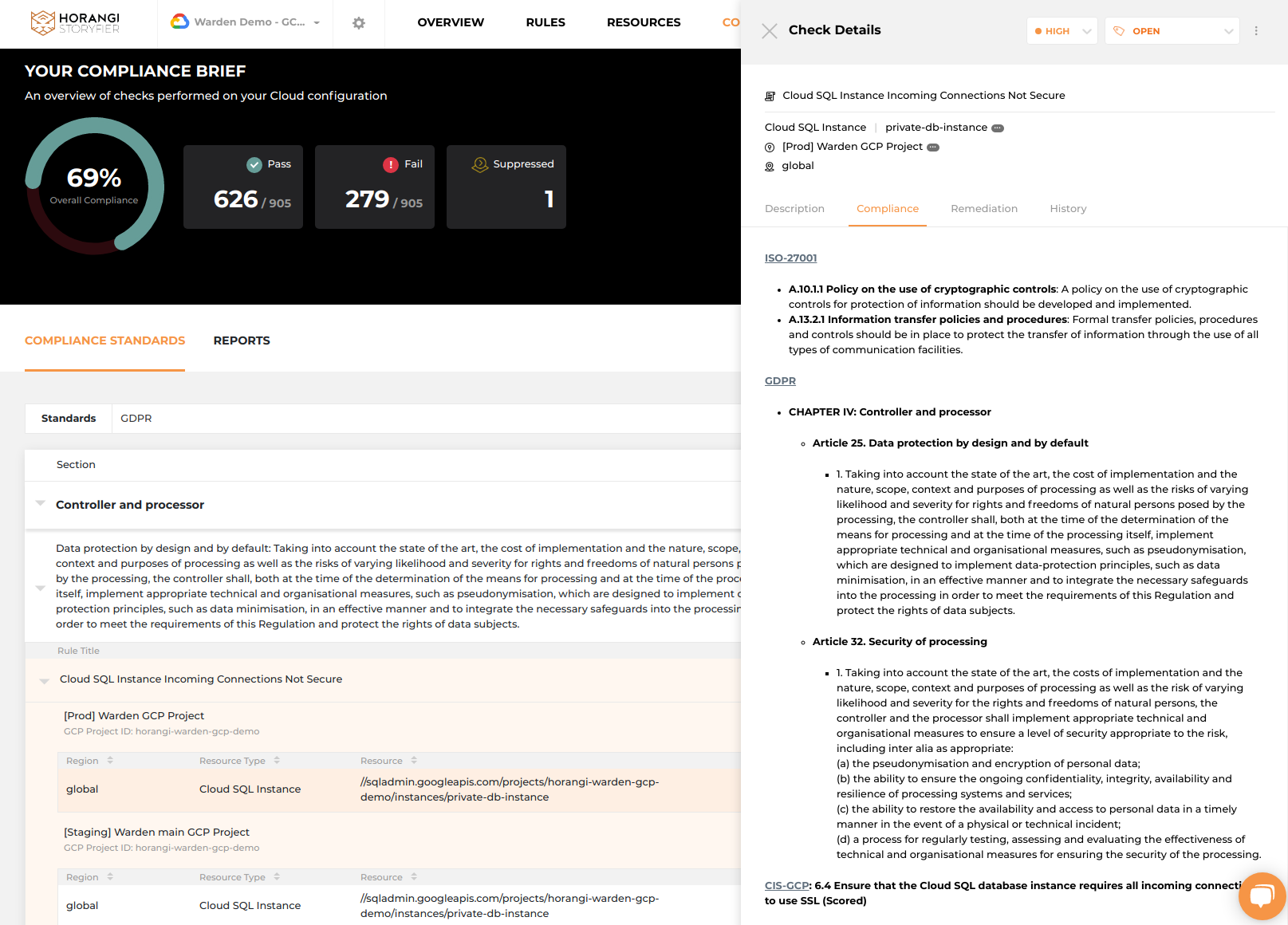1288x925 pixels.
Task: Click the Section column header
Action: tap(76, 465)
